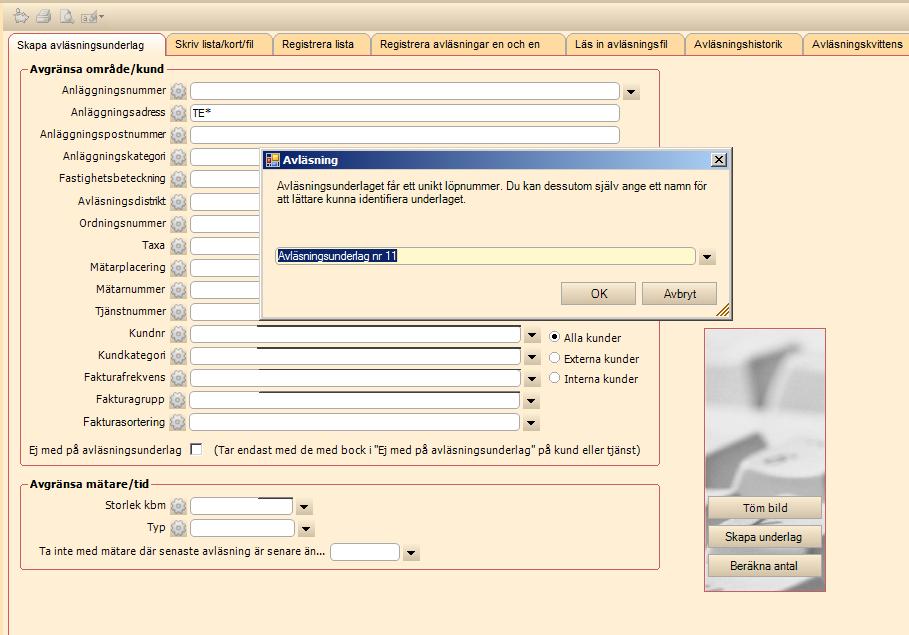Viewport: 909px width, 635px height.
Task: Click gear icon next to Anläggningsnummer
Action: point(179,91)
